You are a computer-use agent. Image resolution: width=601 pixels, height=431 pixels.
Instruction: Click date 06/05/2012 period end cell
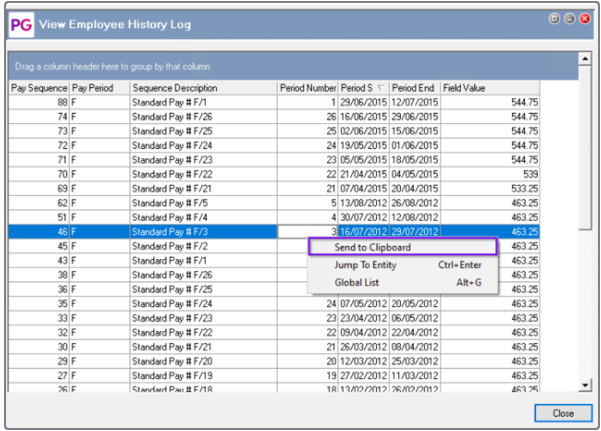coord(415,318)
